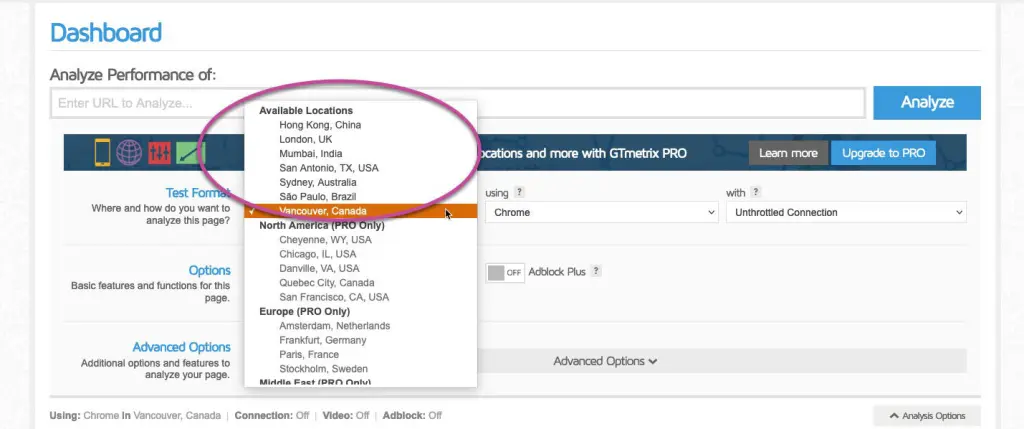
Task: Click the Advanced Options heading link
Action: pyautogui.click(x=182, y=347)
